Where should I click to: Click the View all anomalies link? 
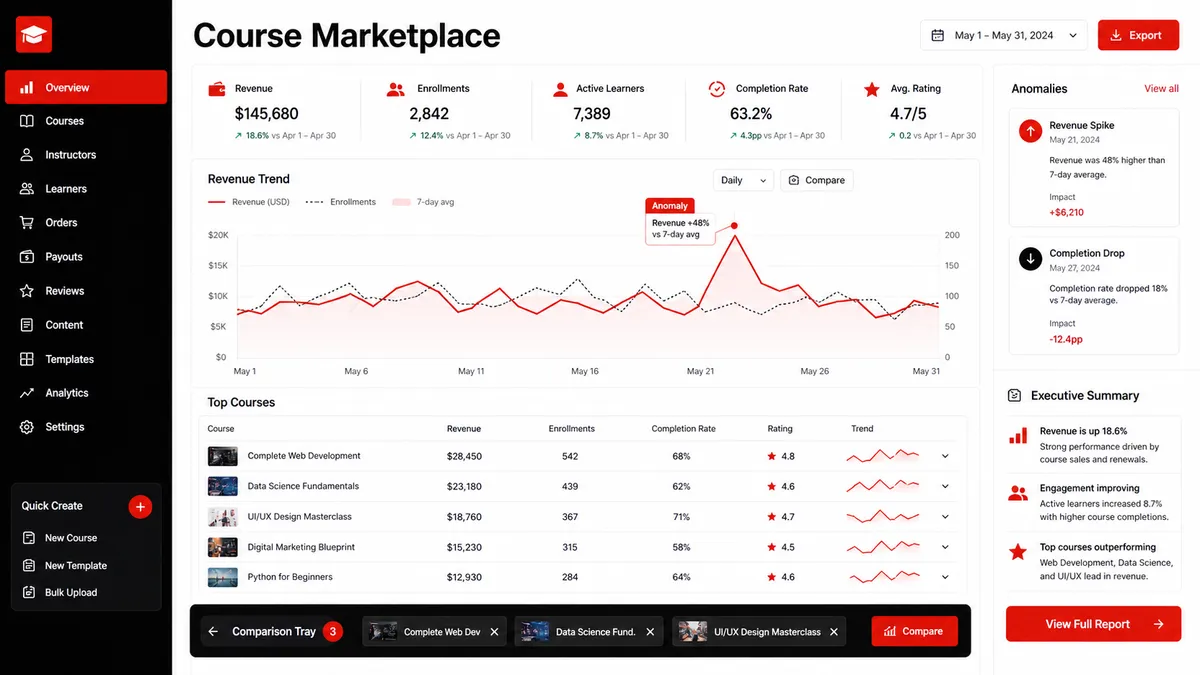coord(1161,89)
